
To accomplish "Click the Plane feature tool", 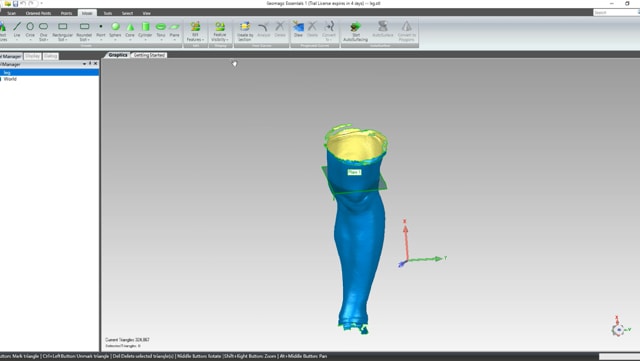I will 174,31.
